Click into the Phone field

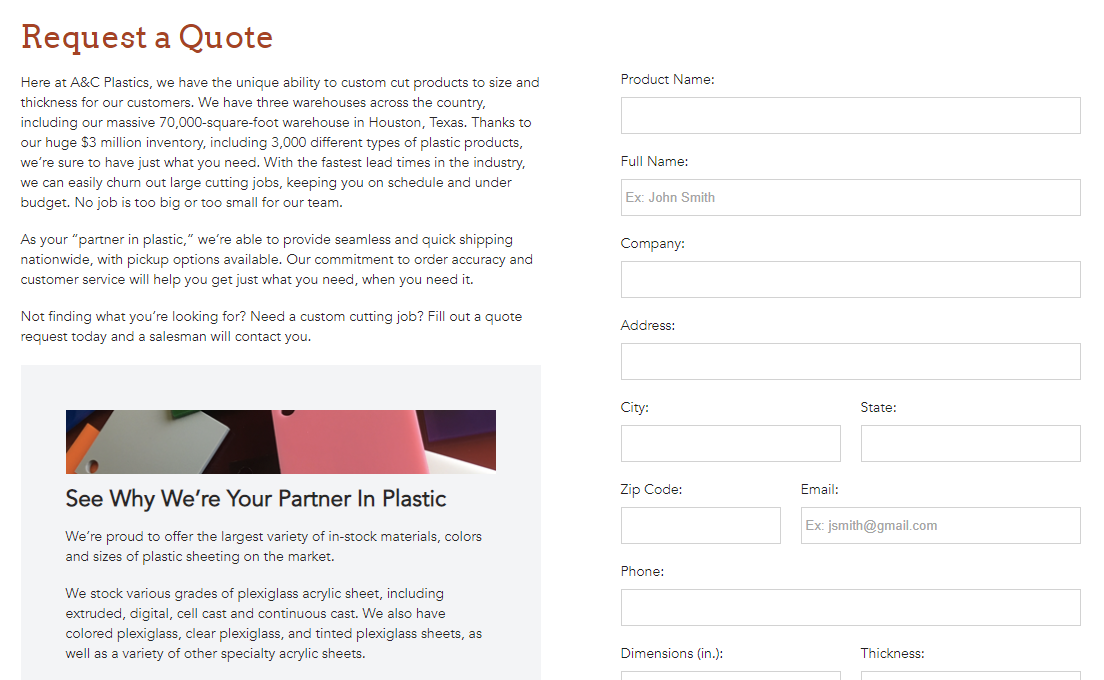click(x=850, y=608)
